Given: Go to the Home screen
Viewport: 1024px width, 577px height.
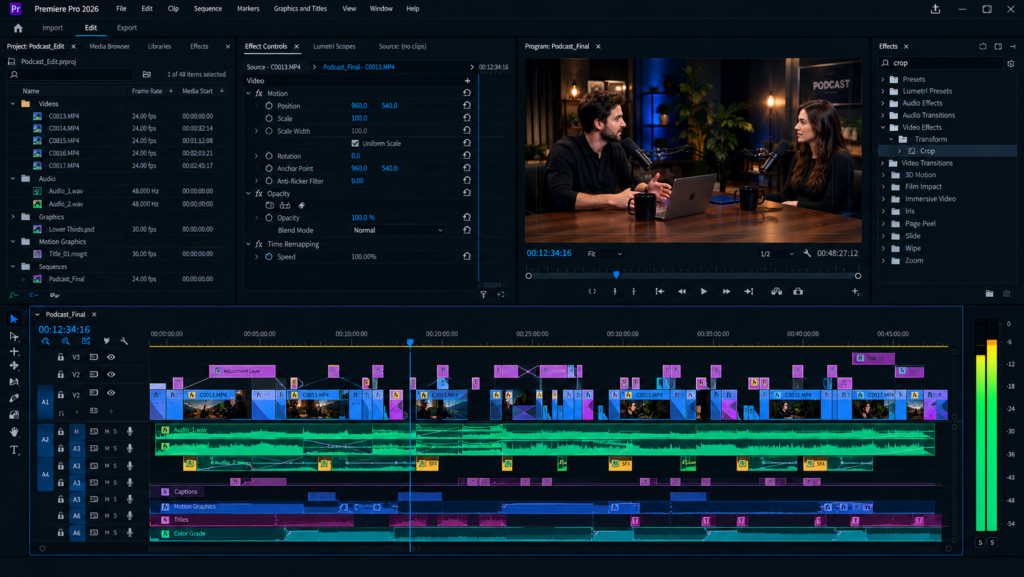Looking at the screenshot, I should 18,28.
